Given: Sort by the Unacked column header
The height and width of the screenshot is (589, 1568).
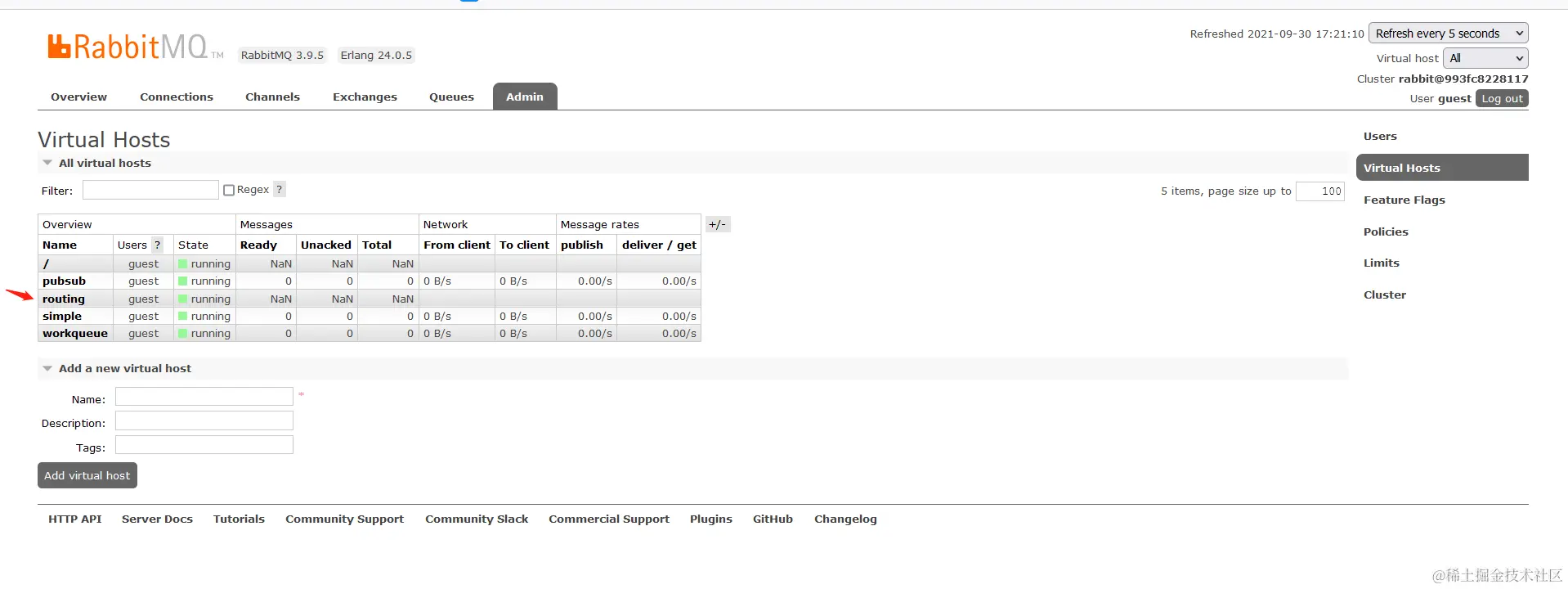Looking at the screenshot, I should click(x=326, y=245).
